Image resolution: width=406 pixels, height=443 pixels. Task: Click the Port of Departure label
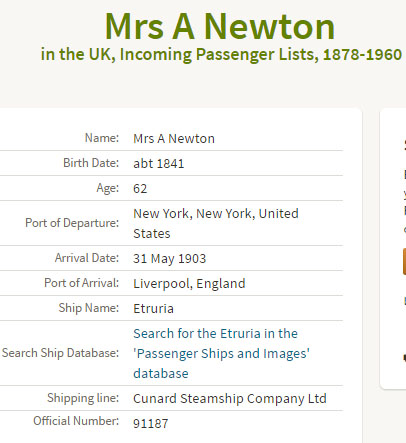[72, 223]
